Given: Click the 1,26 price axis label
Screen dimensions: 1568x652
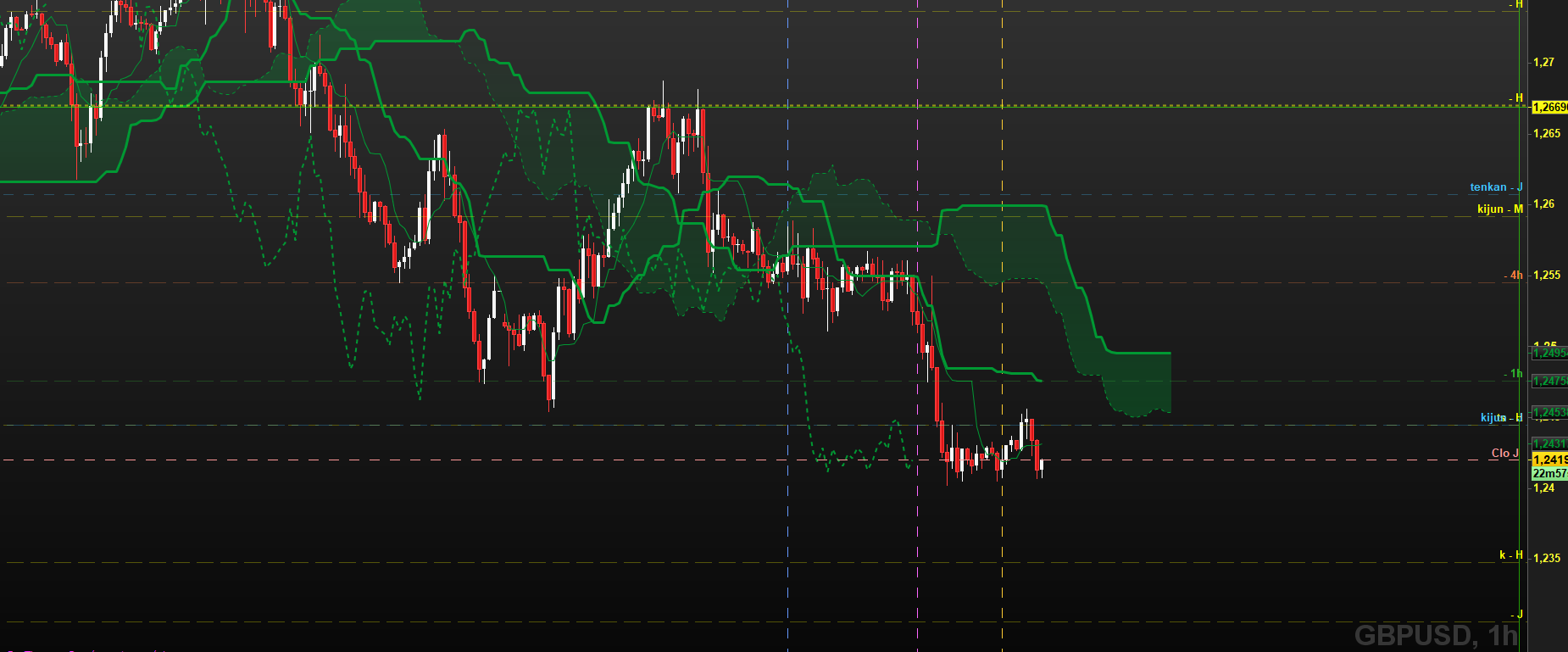Looking at the screenshot, I should coord(1543,203).
